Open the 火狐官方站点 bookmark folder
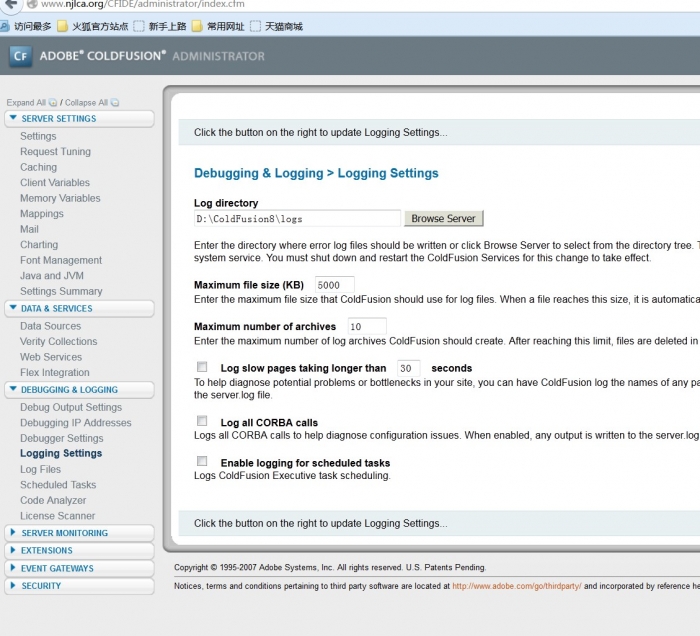The height and width of the screenshot is (636, 700). pyautogui.click(x=93, y=26)
